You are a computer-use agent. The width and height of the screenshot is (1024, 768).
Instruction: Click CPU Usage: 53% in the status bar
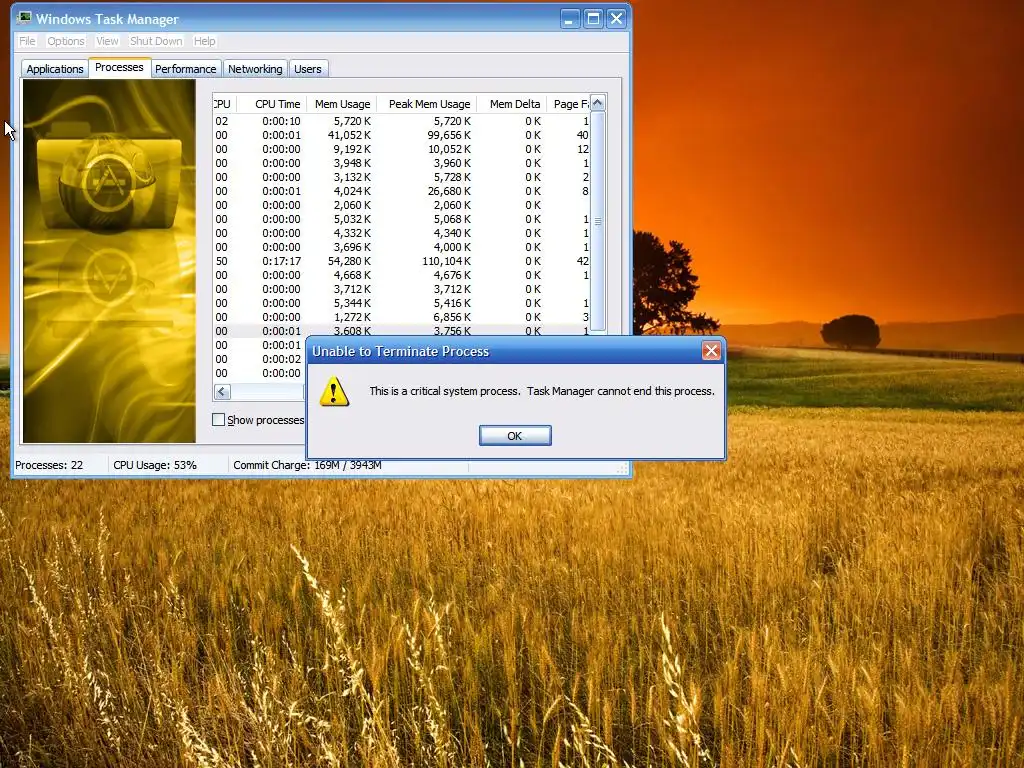pyautogui.click(x=155, y=465)
